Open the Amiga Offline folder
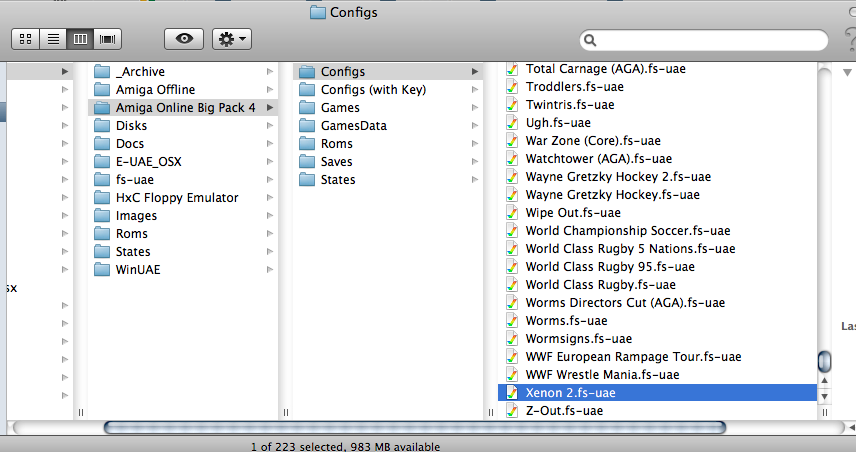Image resolution: width=856 pixels, height=452 pixels. [183, 90]
